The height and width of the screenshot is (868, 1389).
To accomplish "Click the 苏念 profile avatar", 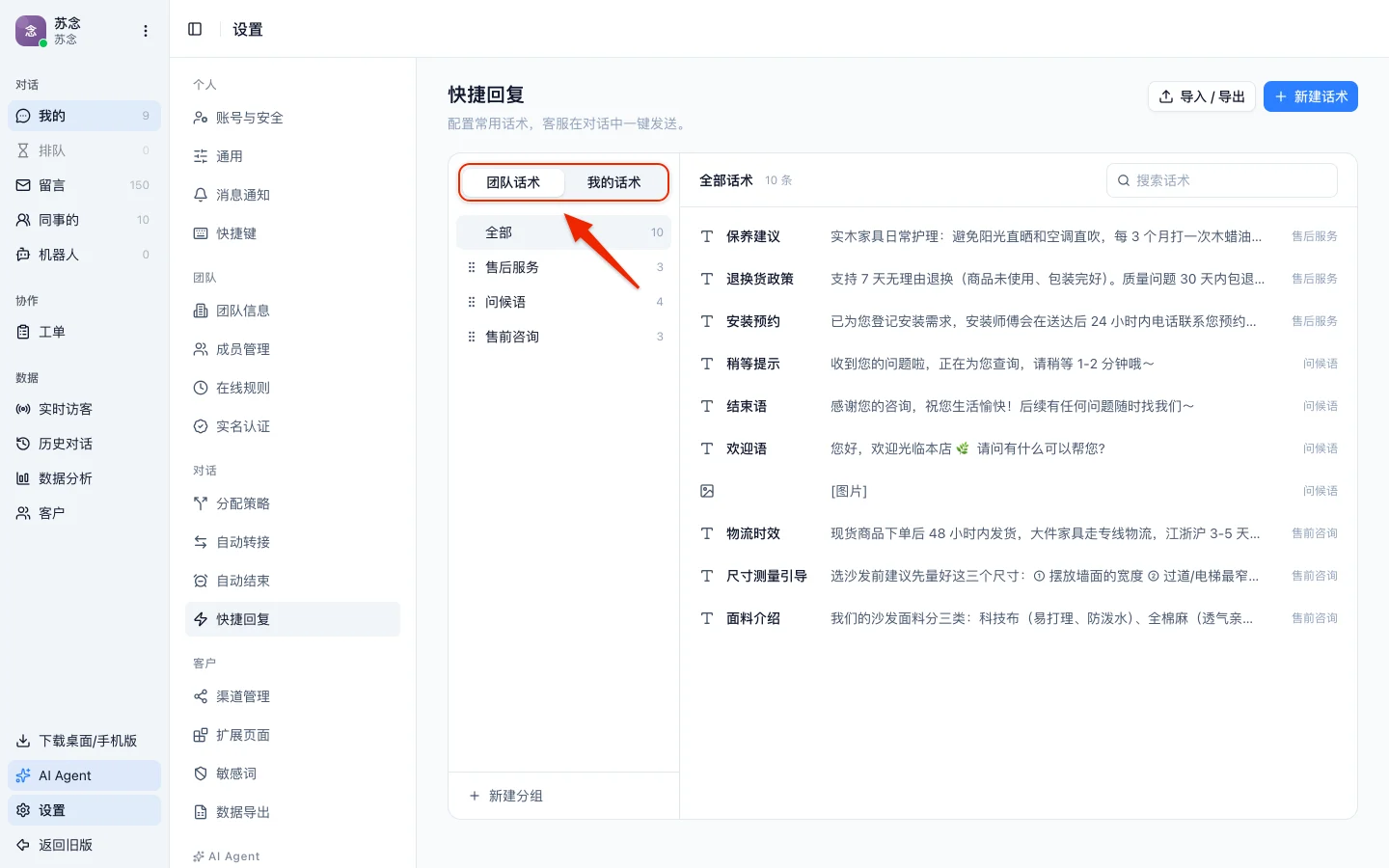I will point(31,31).
